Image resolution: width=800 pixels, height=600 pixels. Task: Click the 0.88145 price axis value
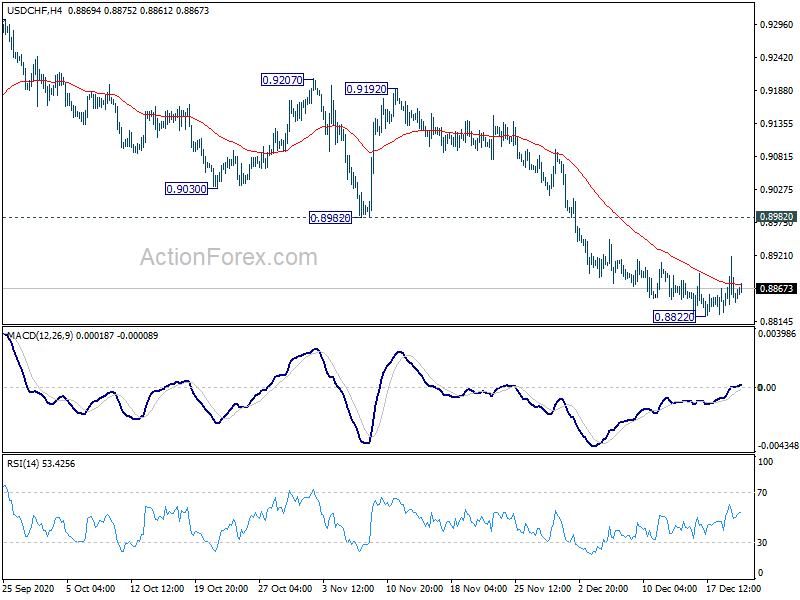point(777,321)
